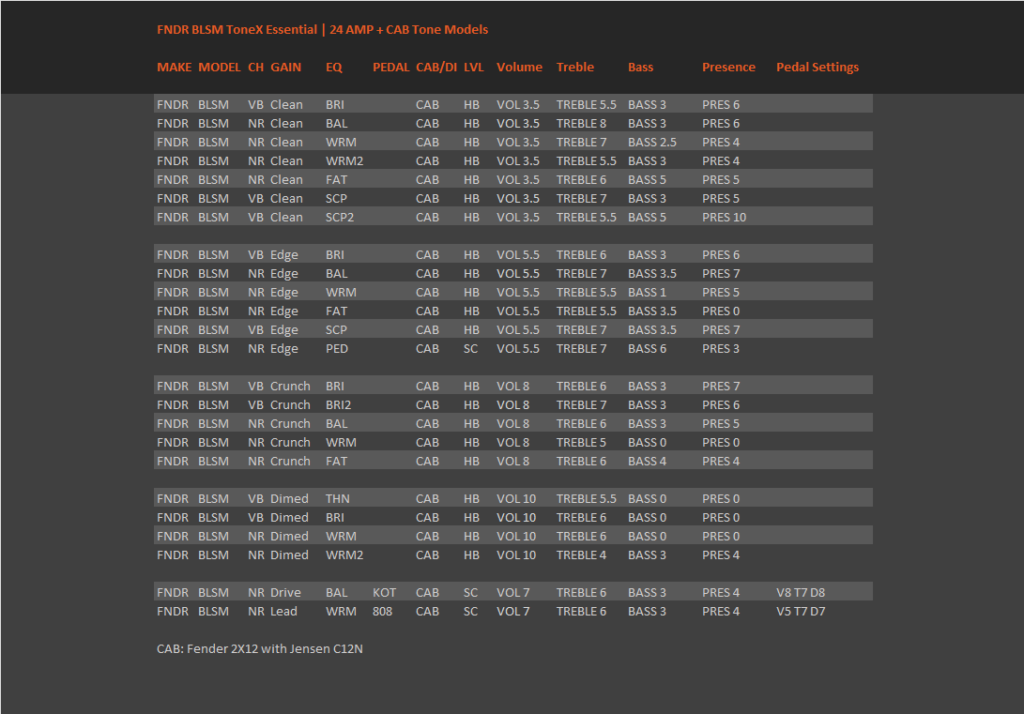Click 'BASS 5' in Clean FAT row

pyautogui.click(x=647, y=180)
